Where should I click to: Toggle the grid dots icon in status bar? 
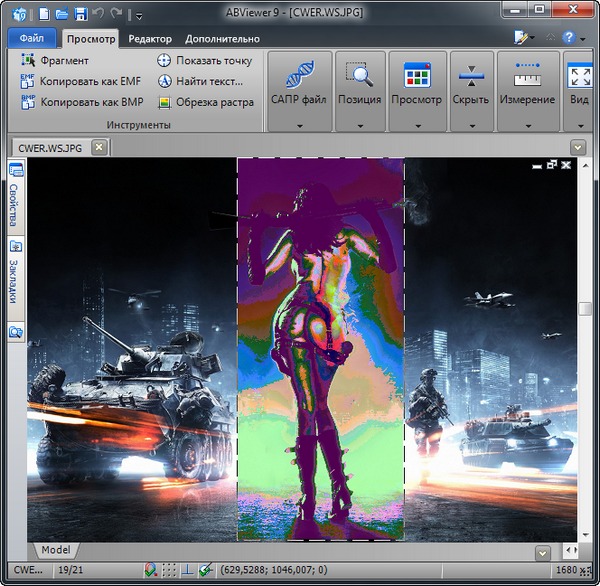[x=169, y=570]
